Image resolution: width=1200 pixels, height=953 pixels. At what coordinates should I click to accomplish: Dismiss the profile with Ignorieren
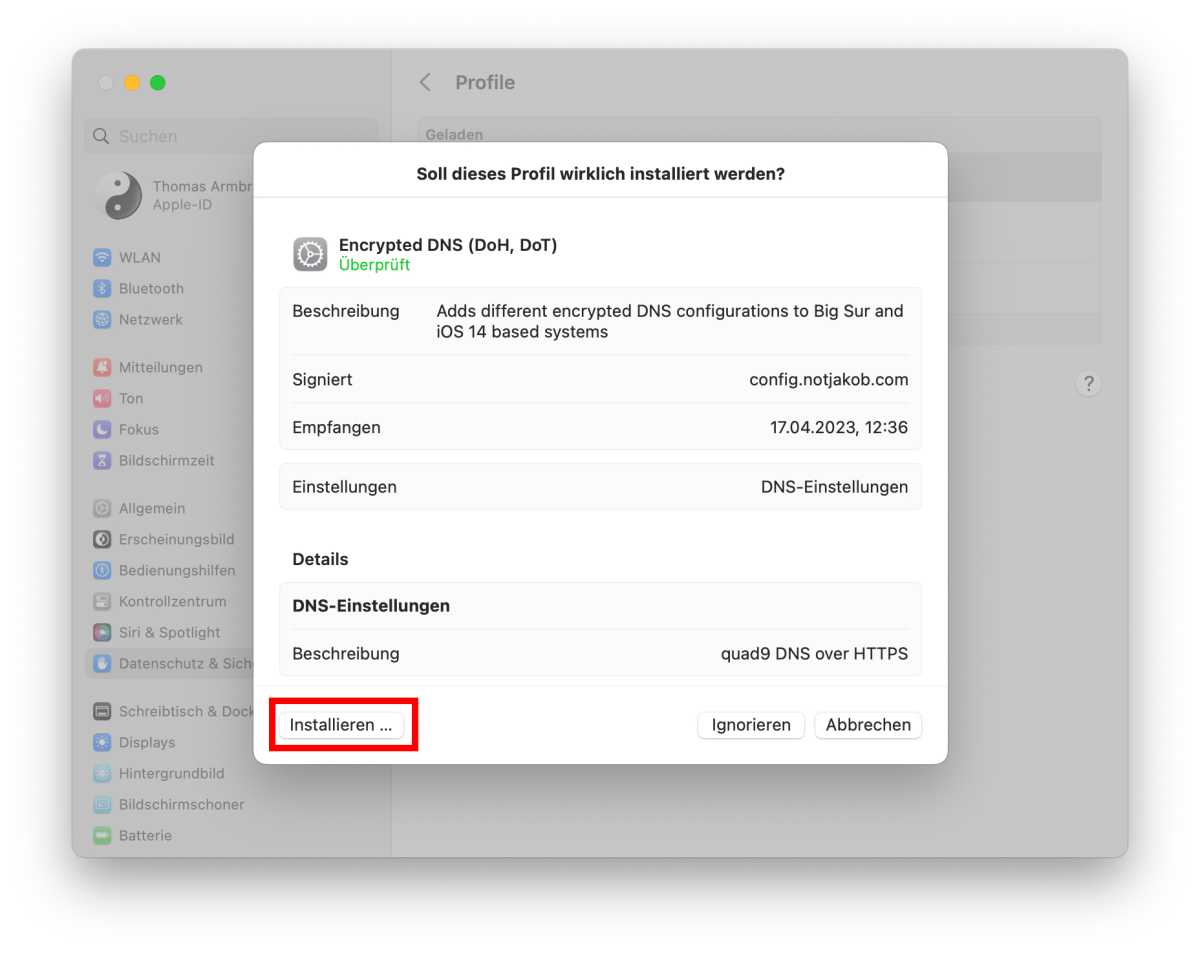point(750,724)
